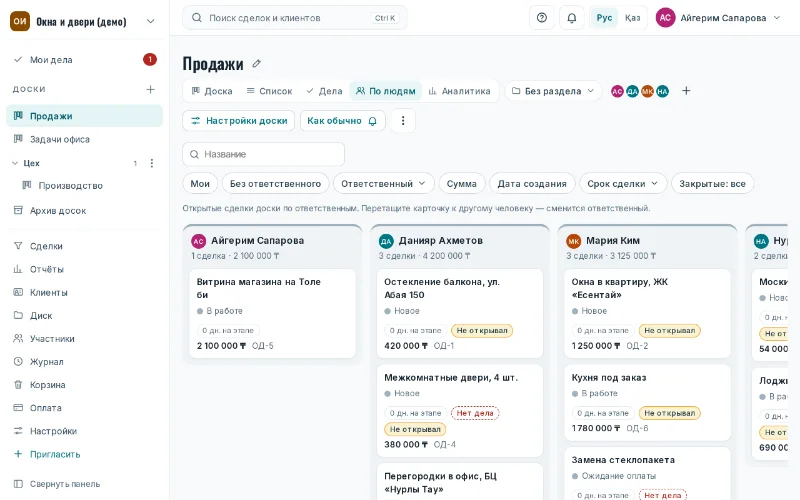
Task: Switch language to Каз
Action: point(632,18)
